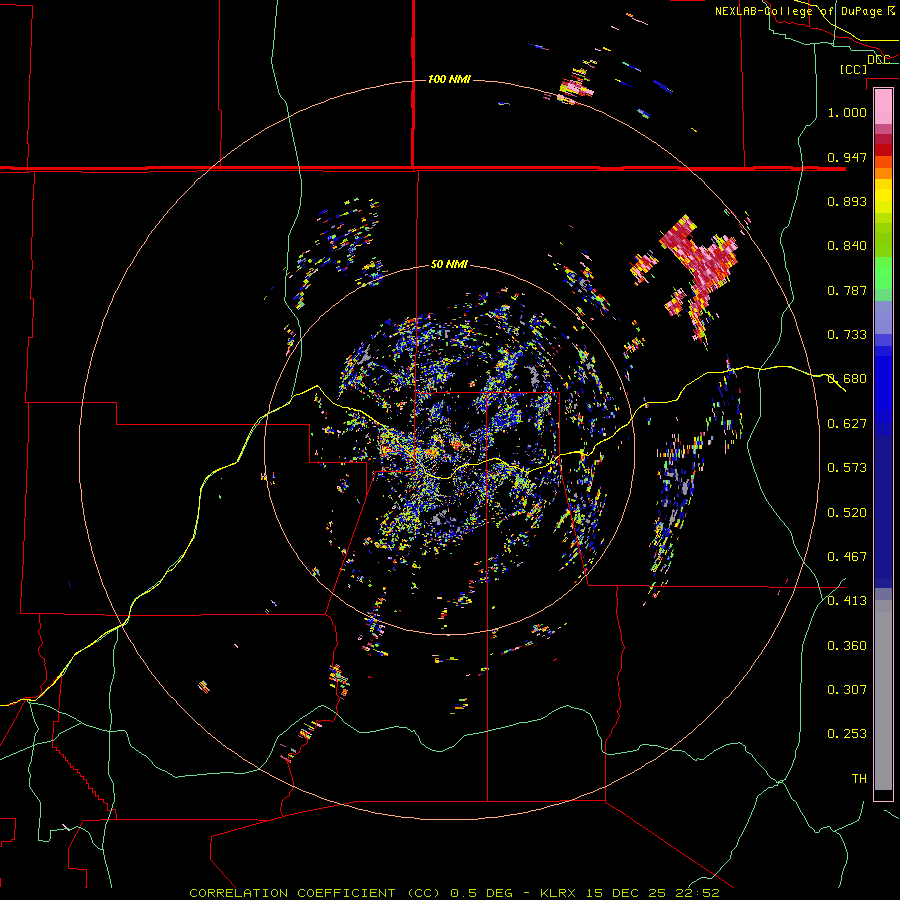Viewport: 900px width, 900px height.
Task: Click the 0.520 scale value
Action: (x=847, y=513)
